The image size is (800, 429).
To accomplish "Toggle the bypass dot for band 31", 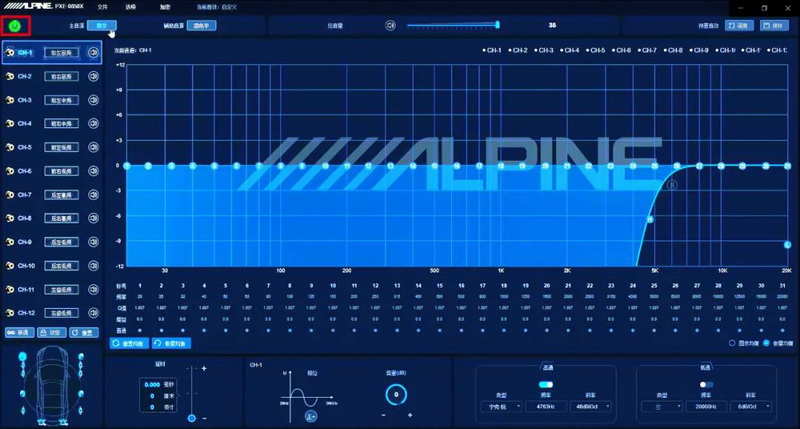I will coord(782,331).
